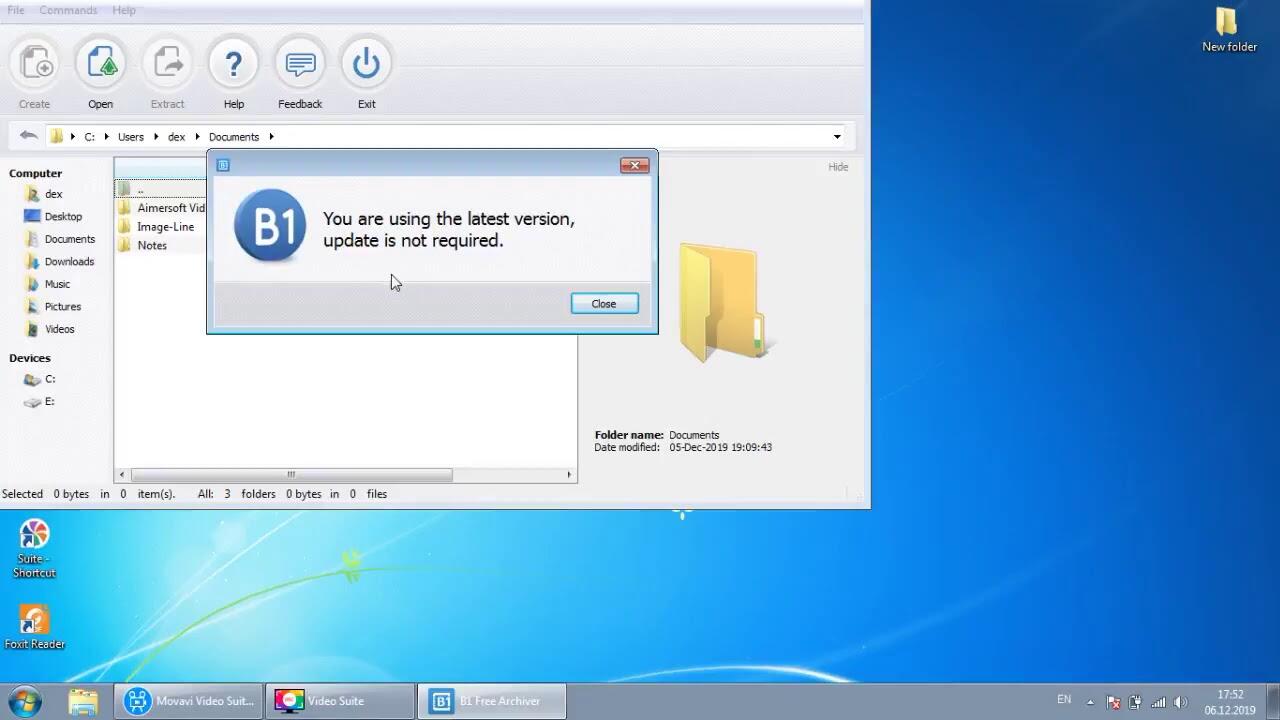
Task: Click the Extract toolbar icon
Action: point(167,64)
